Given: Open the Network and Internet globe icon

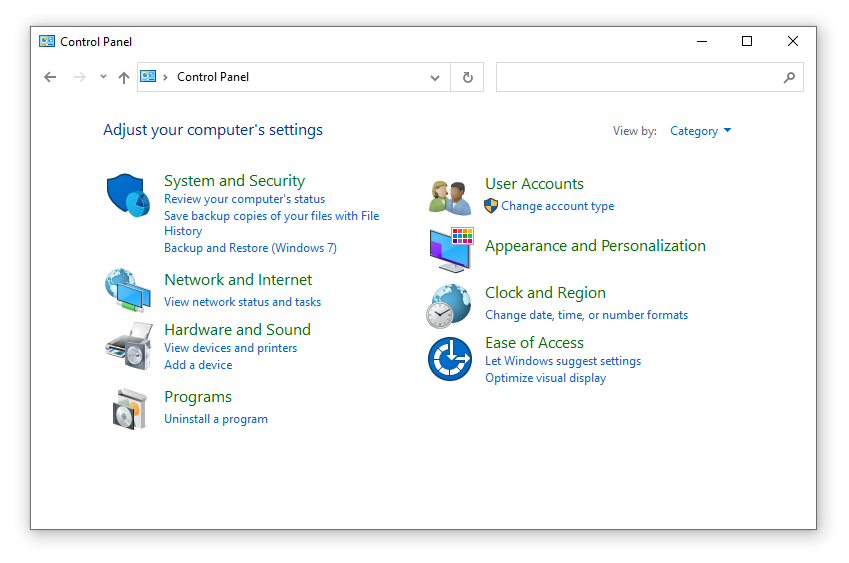Looking at the screenshot, I should [x=128, y=290].
